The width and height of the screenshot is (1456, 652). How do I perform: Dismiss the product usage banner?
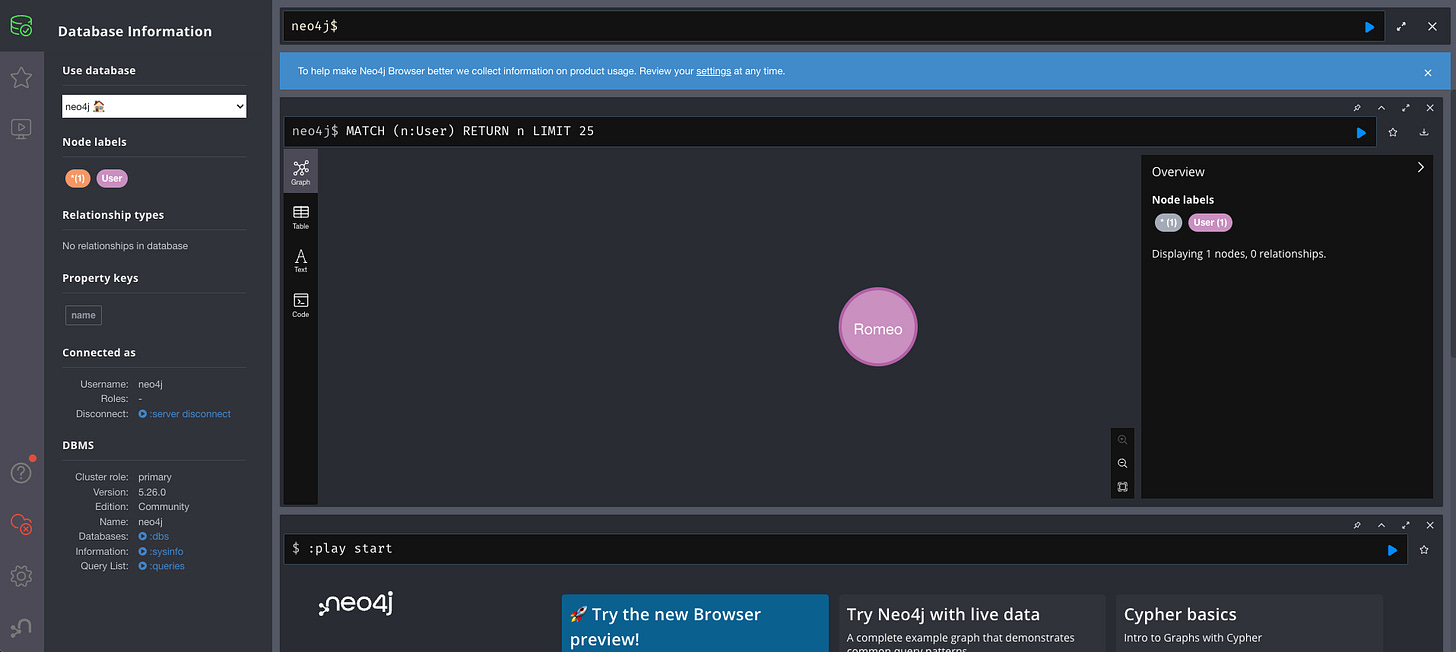click(1428, 72)
